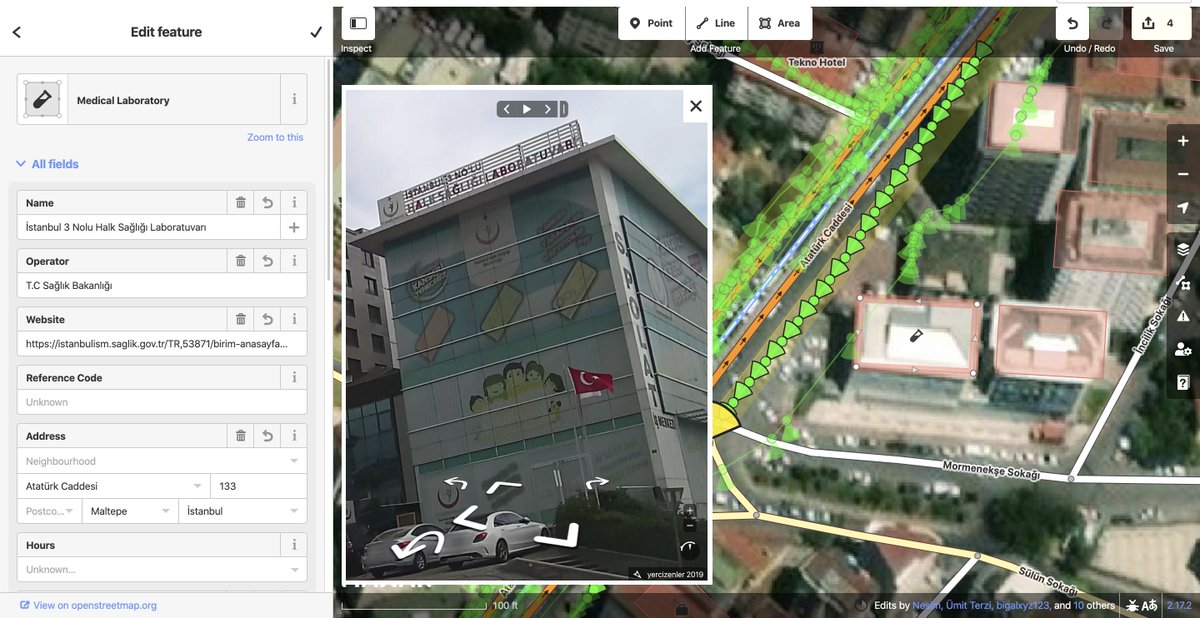Select the Point feature tool
The width and height of the screenshot is (1200, 618).
tap(651, 22)
